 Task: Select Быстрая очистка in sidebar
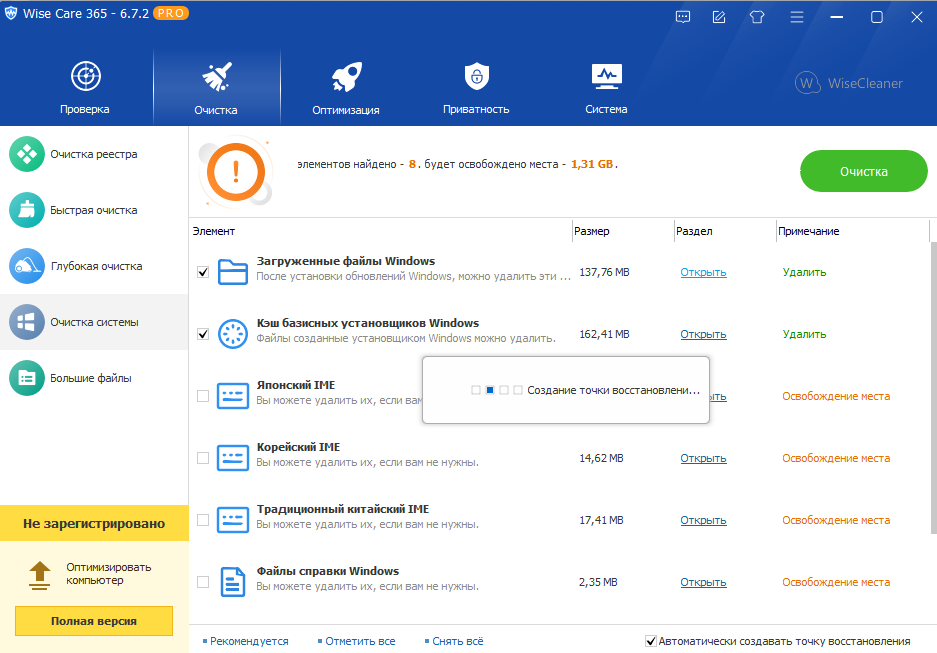click(x=94, y=210)
